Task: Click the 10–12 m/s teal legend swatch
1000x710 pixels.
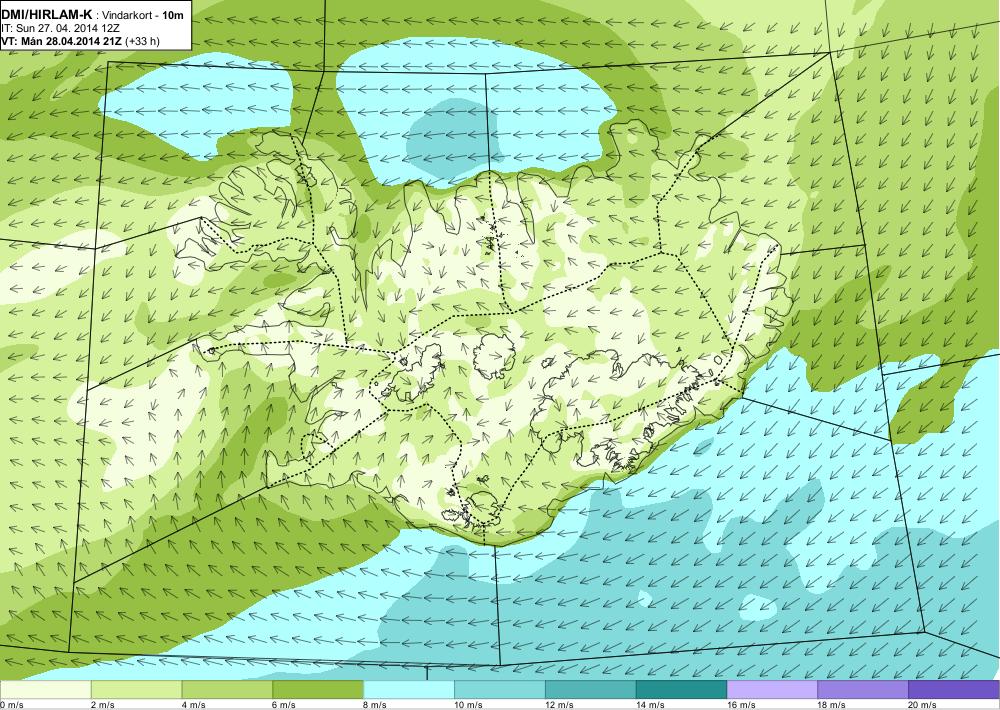Action: point(500,690)
